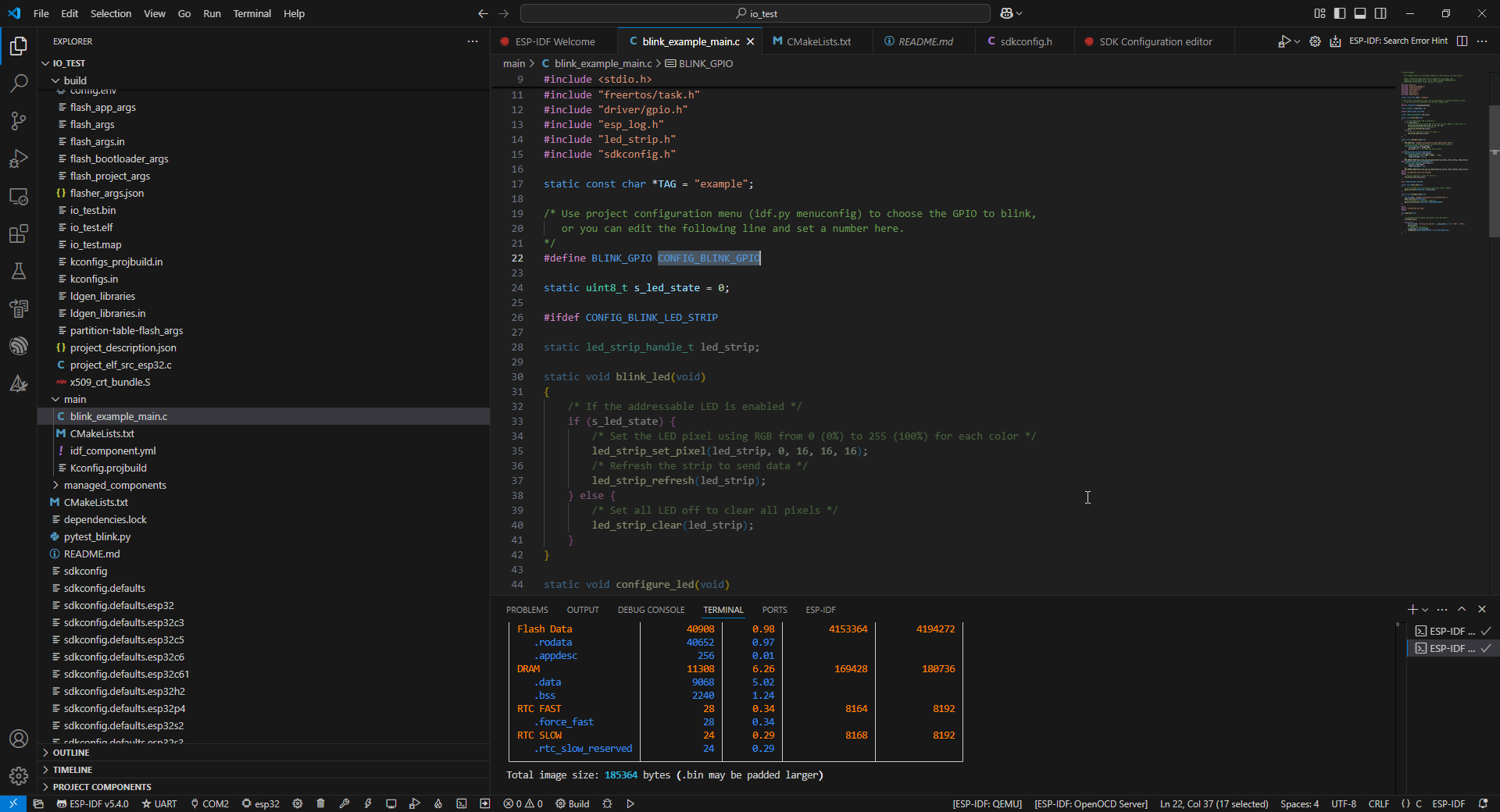Open the Terminal menu
The image size is (1500, 812).
(252, 13)
